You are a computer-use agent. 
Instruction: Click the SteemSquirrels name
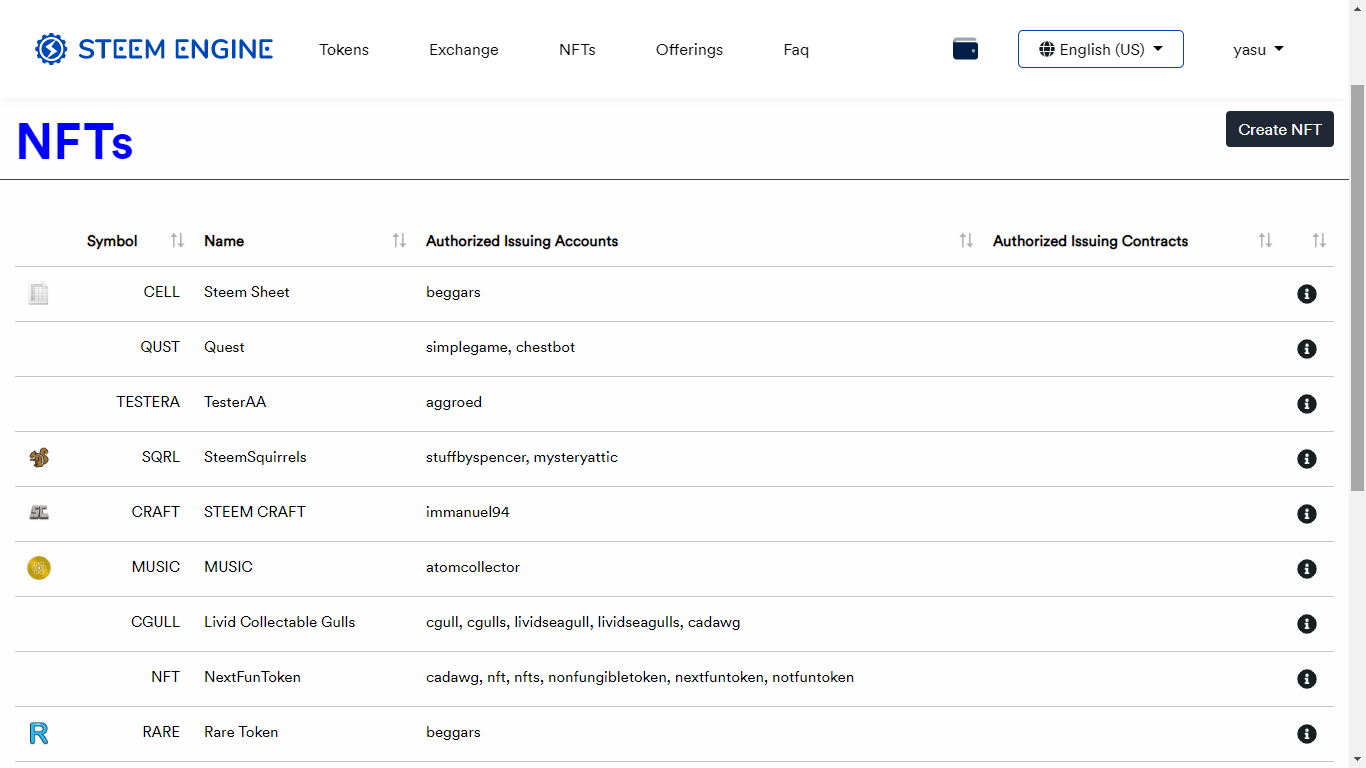pos(255,457)
